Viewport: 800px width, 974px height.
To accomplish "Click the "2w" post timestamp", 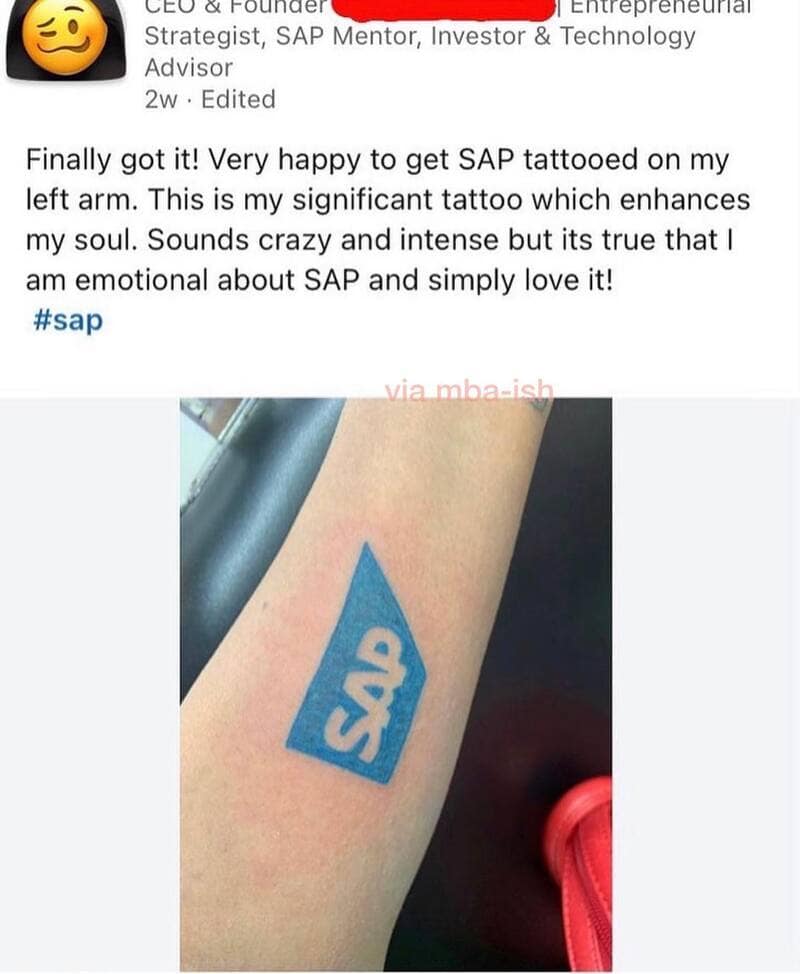I will [x=160, y=99].
